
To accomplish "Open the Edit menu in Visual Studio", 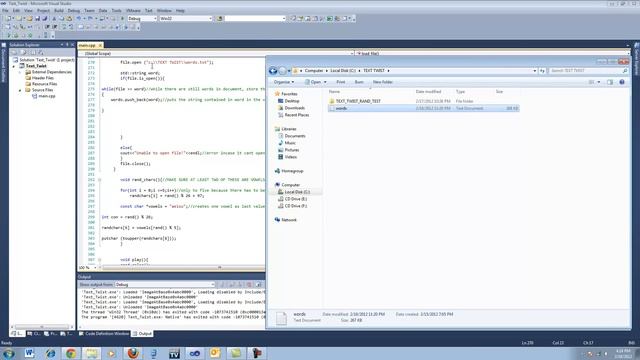I will tap(16, 11).
